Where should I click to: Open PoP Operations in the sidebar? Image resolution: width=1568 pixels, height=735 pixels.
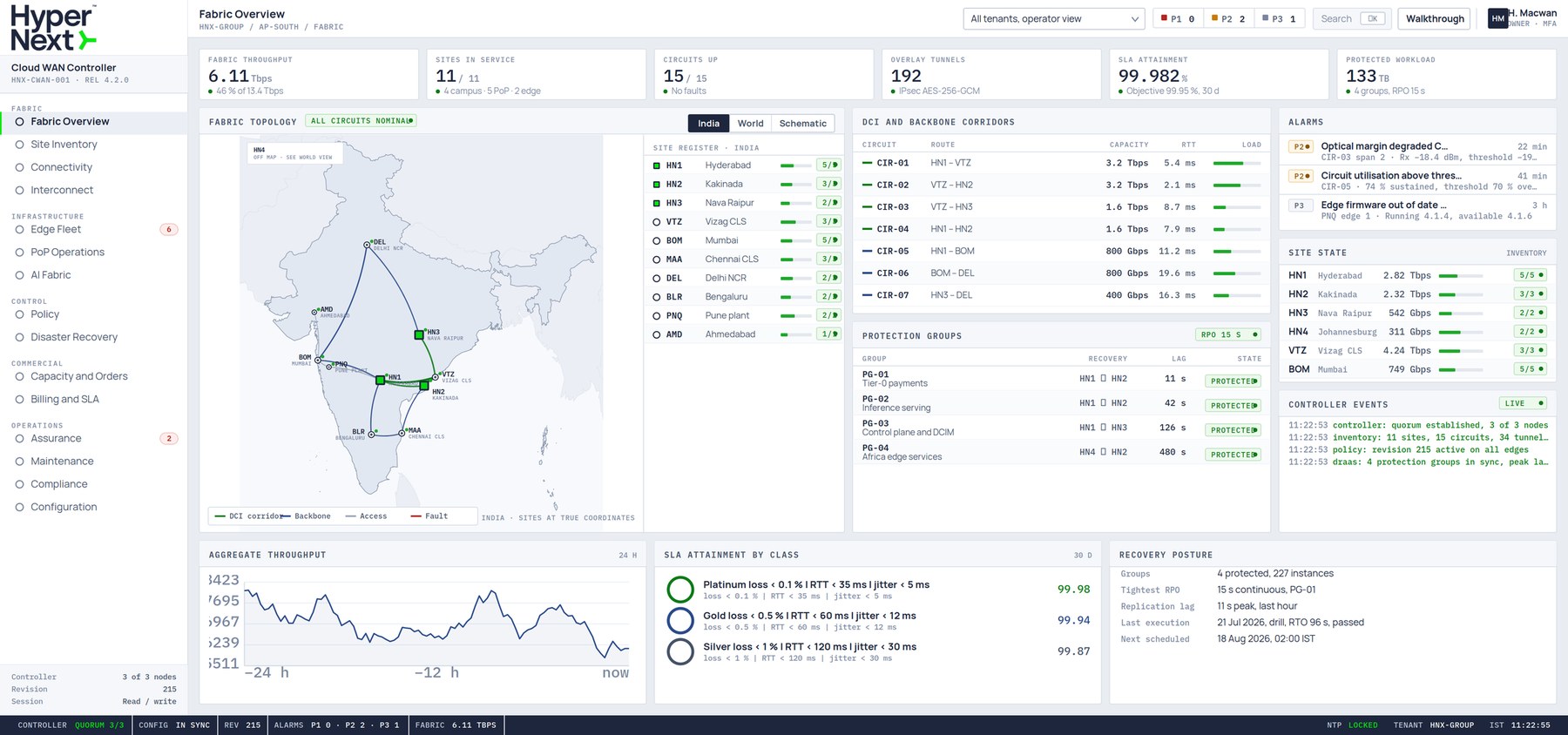point(94,253)
